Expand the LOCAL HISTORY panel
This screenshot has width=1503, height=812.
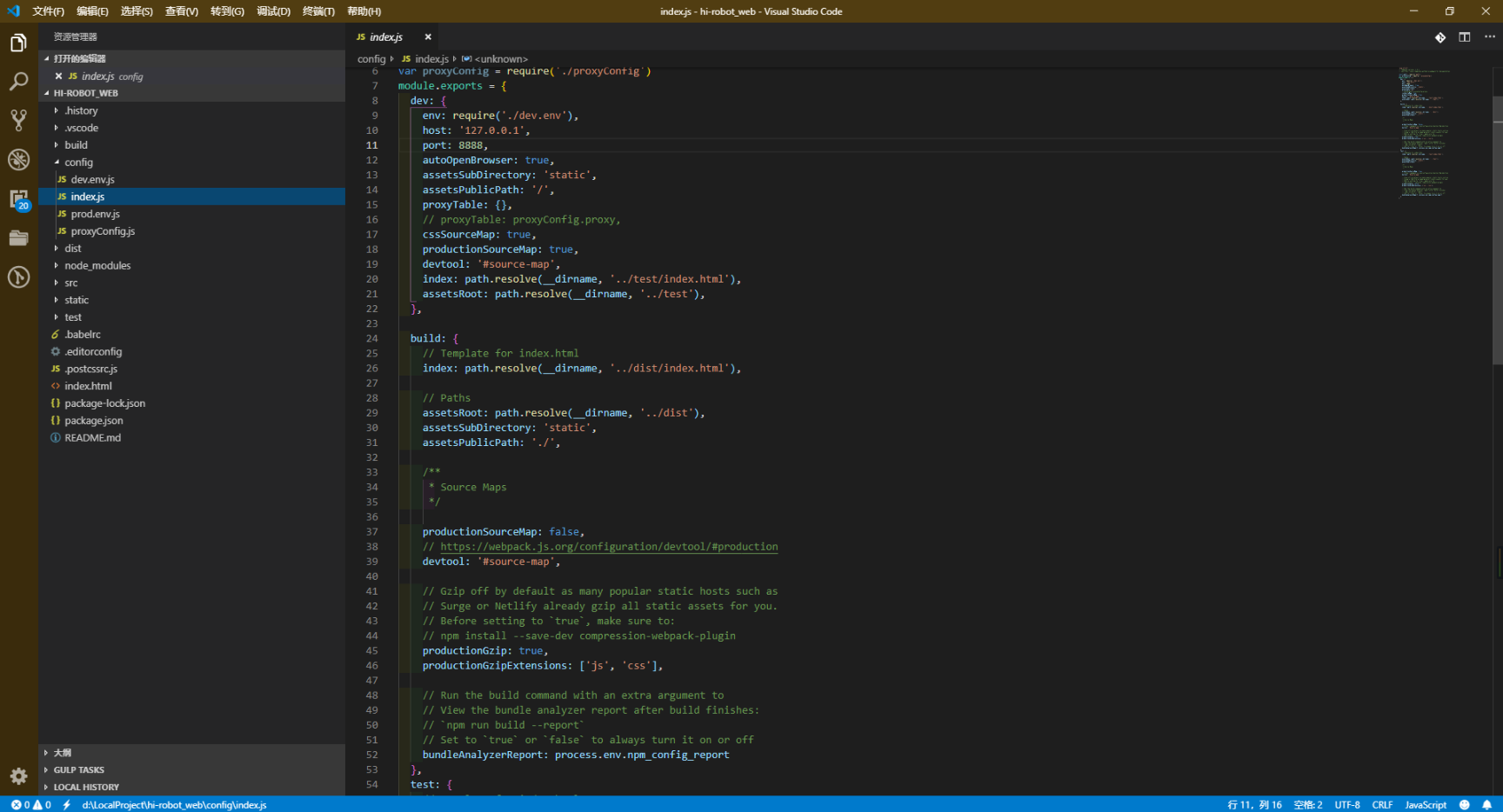pyautogui.click(x=191, y=788)
